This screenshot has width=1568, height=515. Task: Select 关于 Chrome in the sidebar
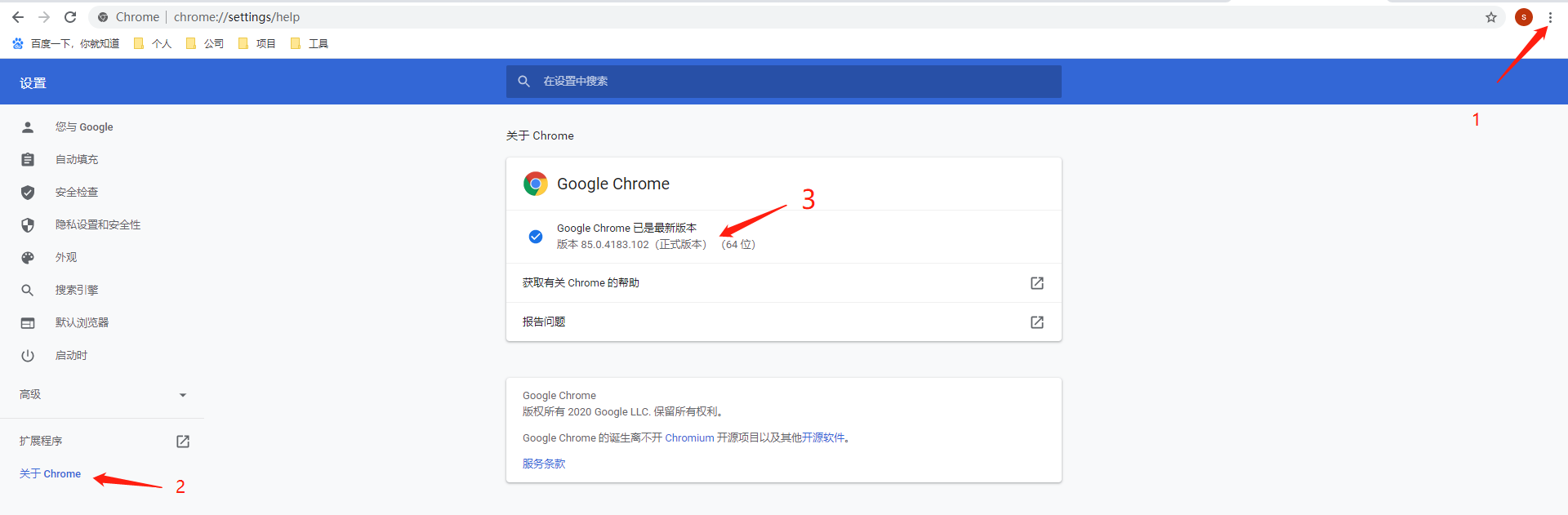click(50, 473)
